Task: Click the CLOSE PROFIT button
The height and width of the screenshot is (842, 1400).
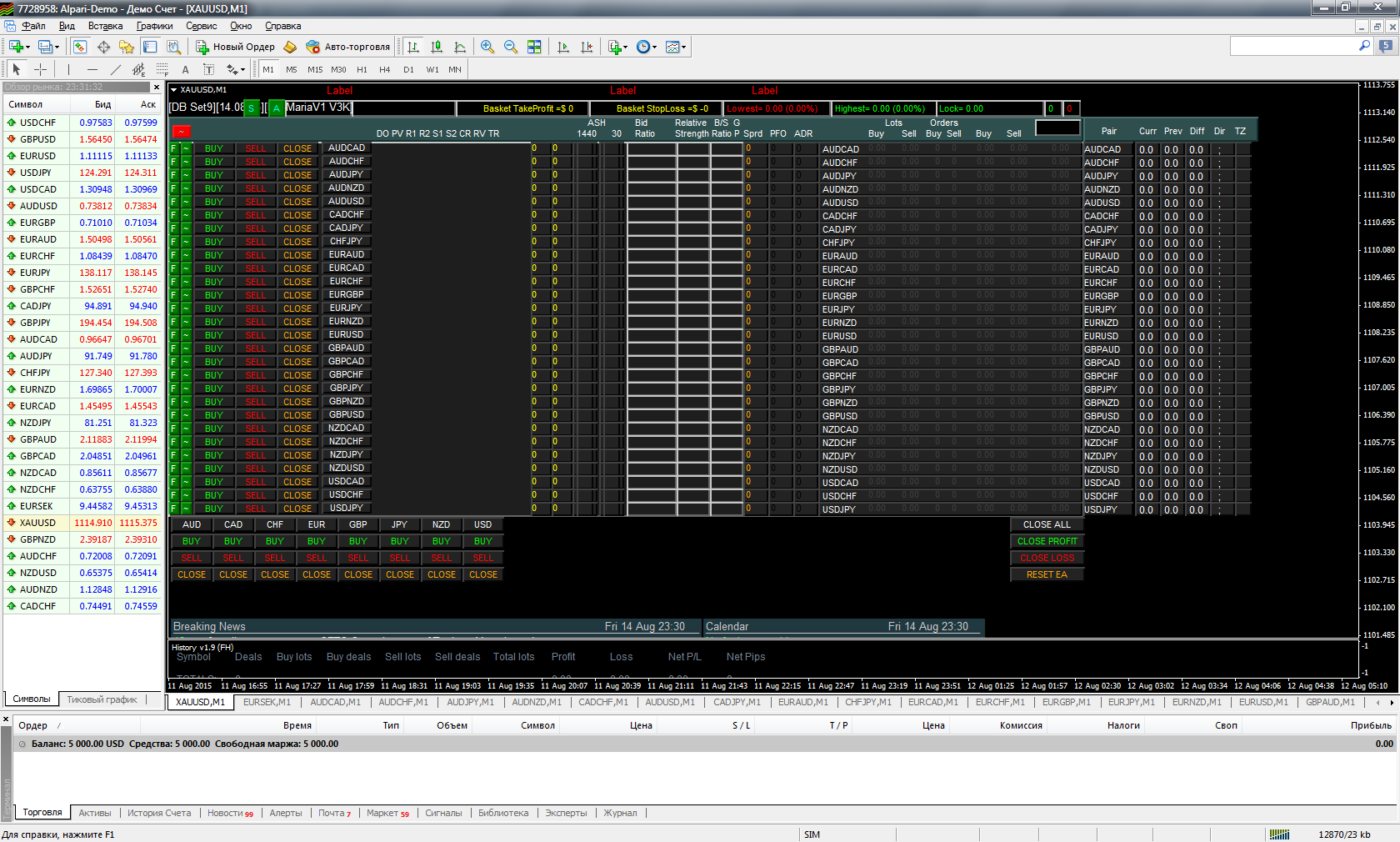Action: click(1047, 541)
